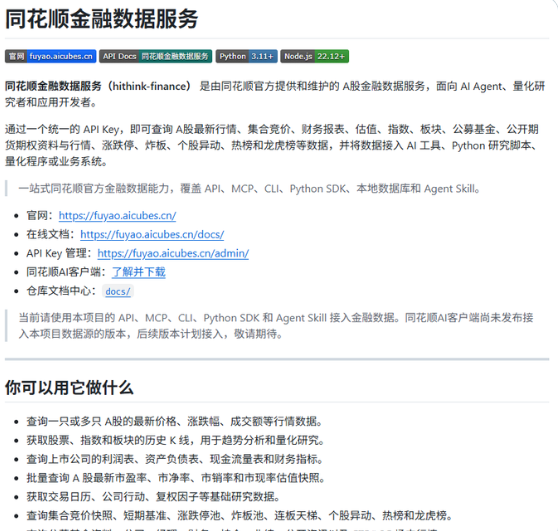Click the paragraph starting 通过一个统一的 API Key

click(273, 145)
